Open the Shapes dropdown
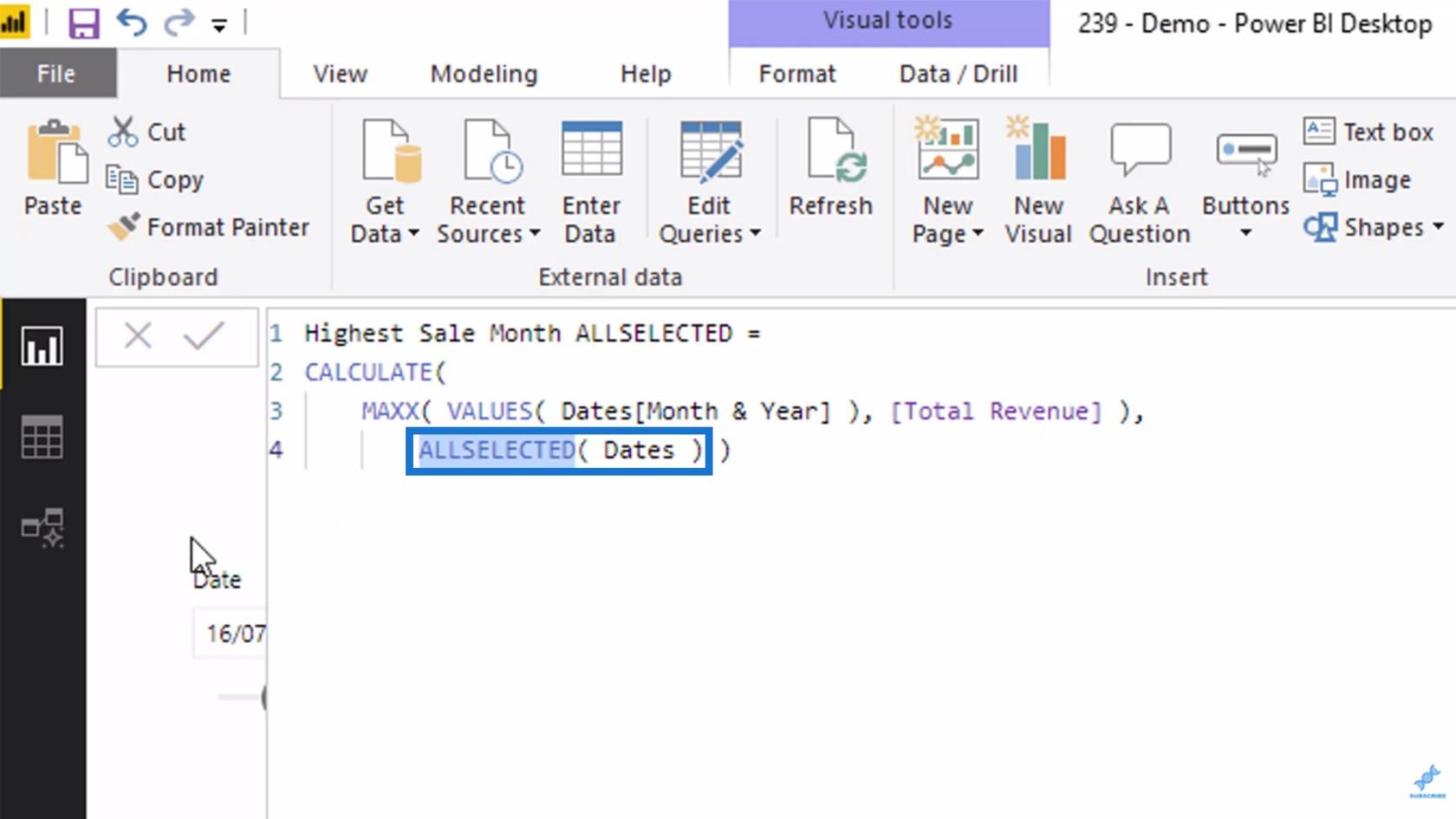The height and width of the screenshot is (819, 1456). click(x=1373, y=227)
